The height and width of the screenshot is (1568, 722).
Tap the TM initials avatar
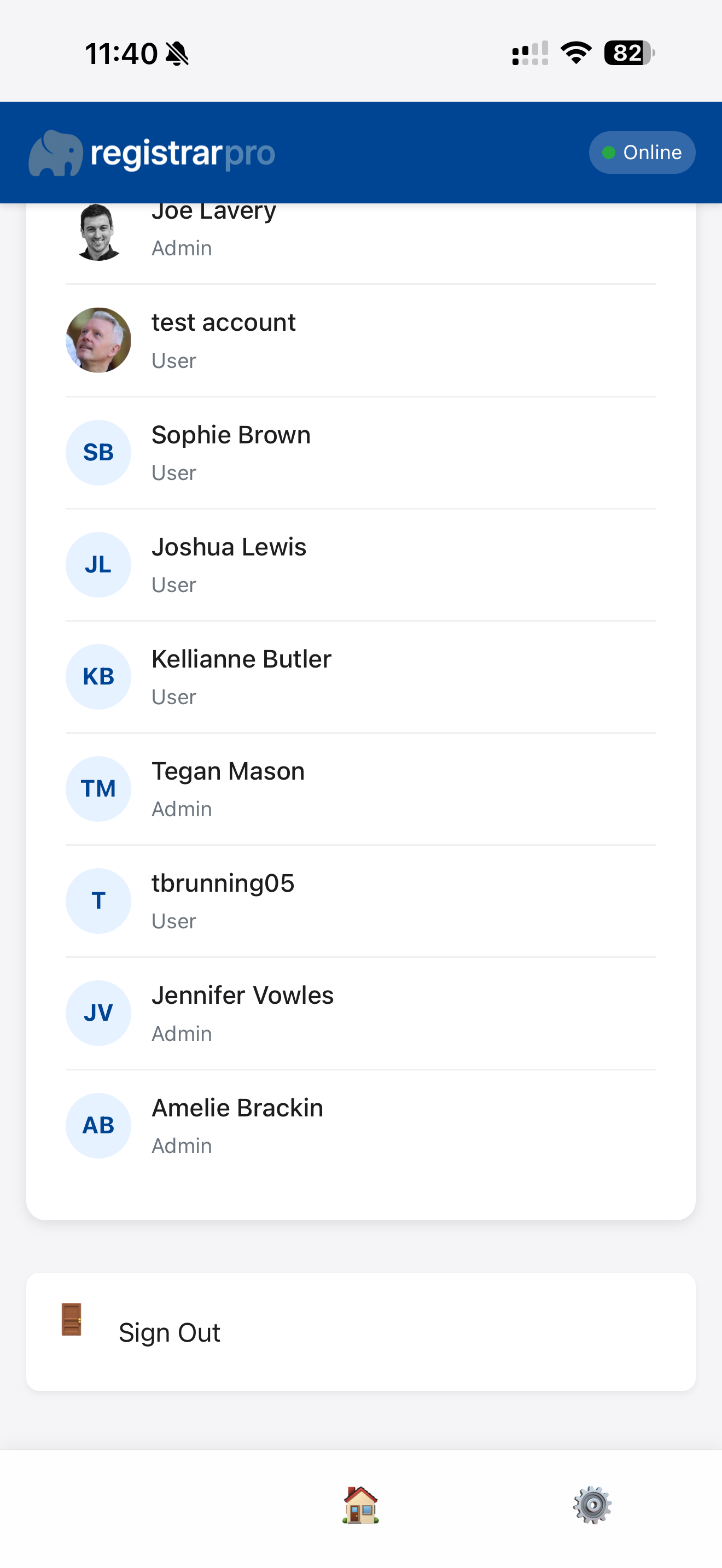click(x=98, y=788)
